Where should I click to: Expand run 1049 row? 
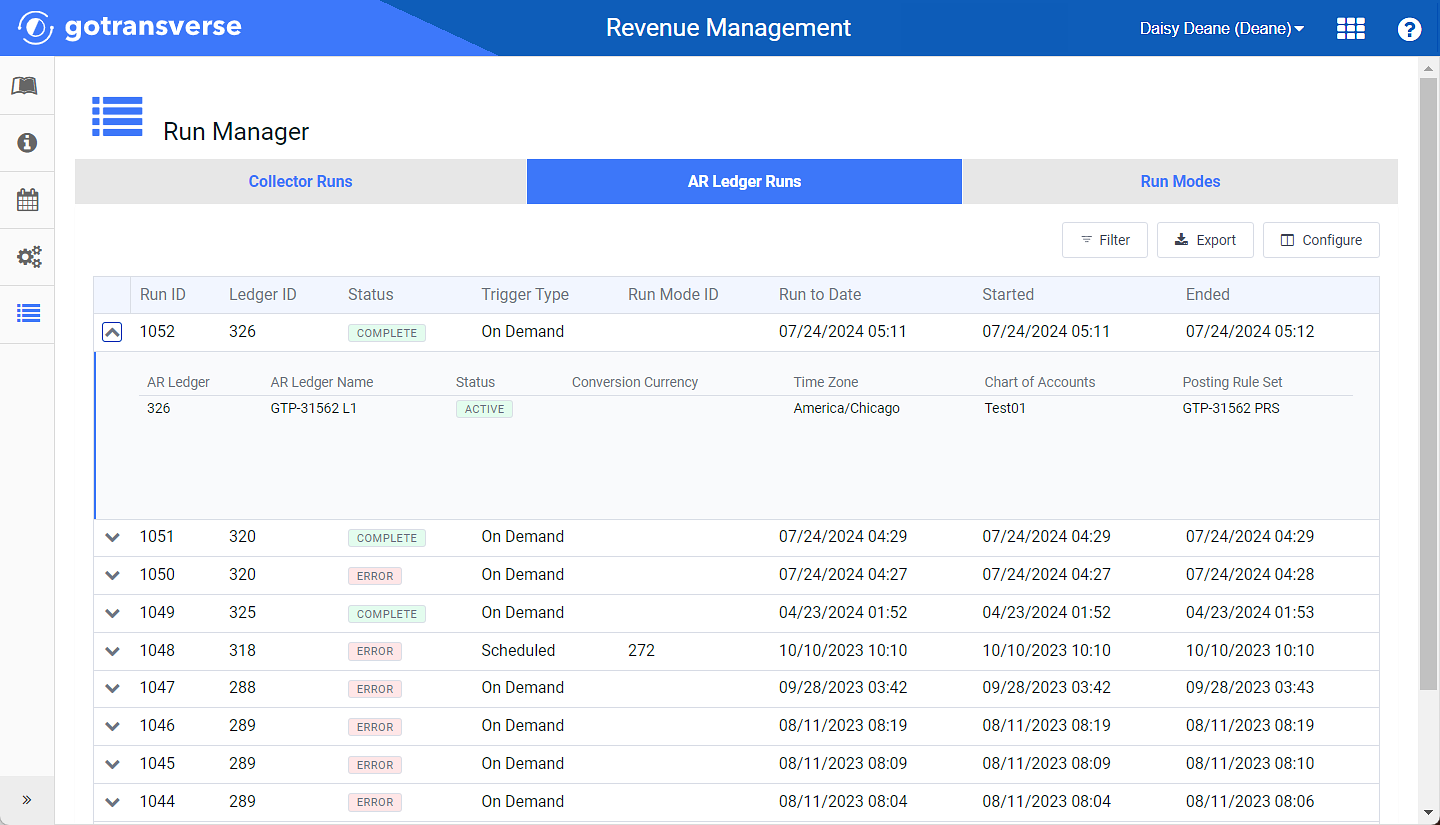click(112, 613)
